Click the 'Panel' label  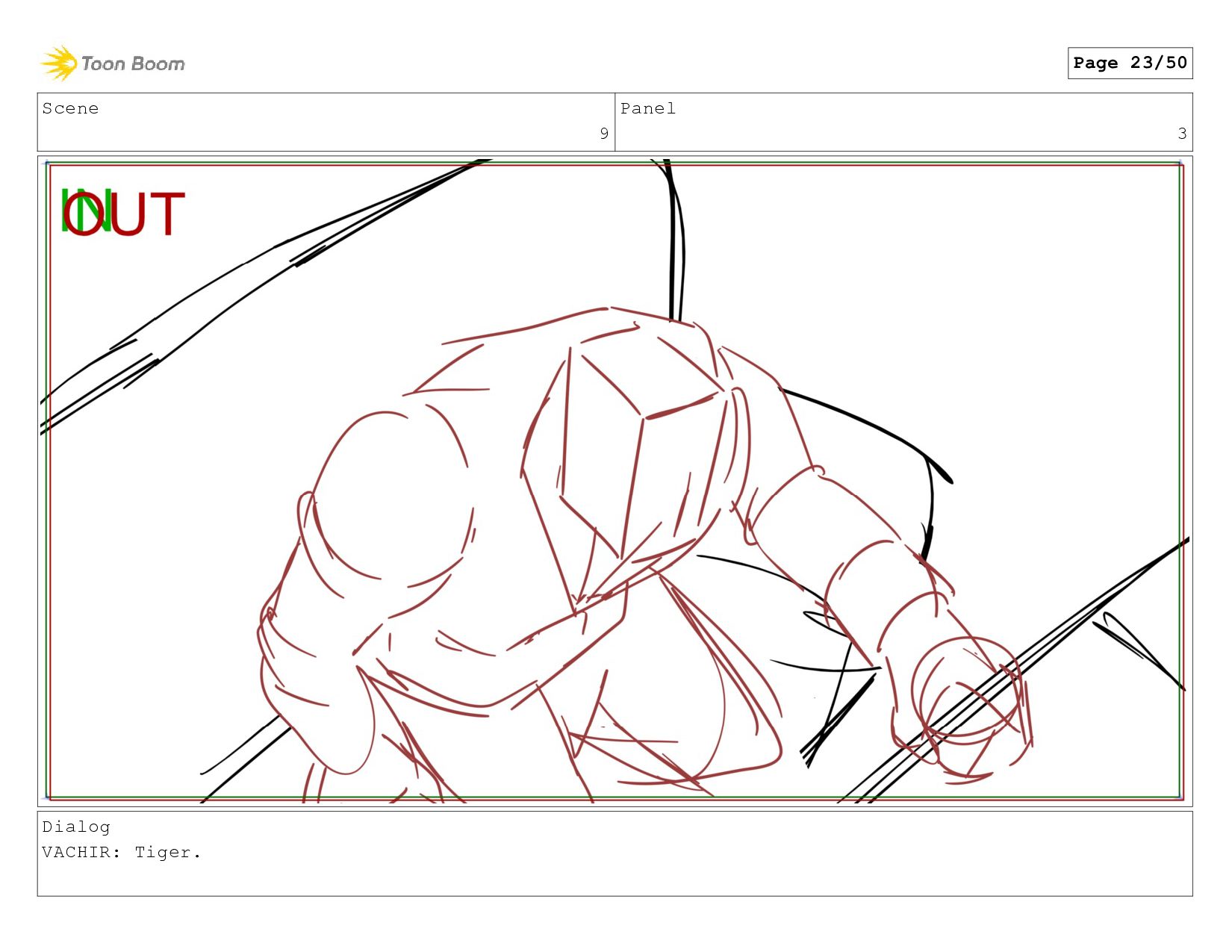(x=648, y=108)
